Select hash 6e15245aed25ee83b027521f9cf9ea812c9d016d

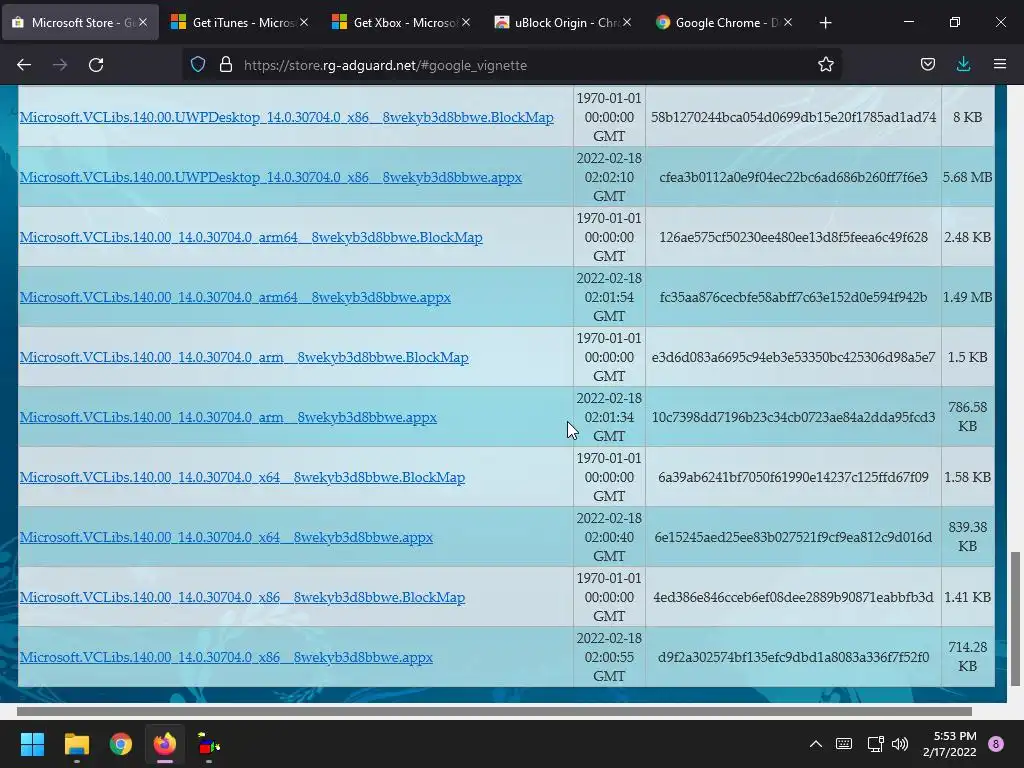click(793, 537)
